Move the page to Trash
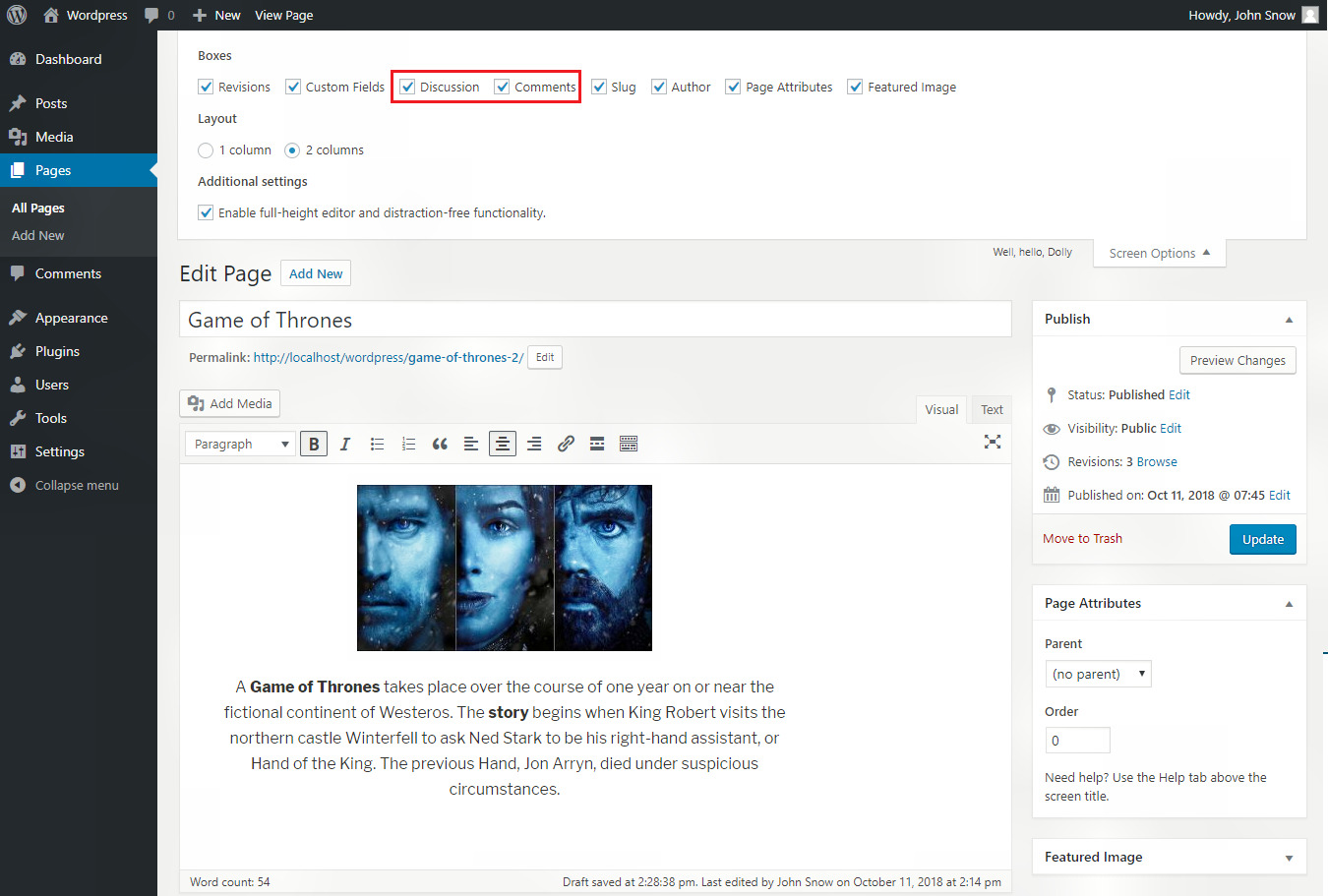 coord(1082,538)
